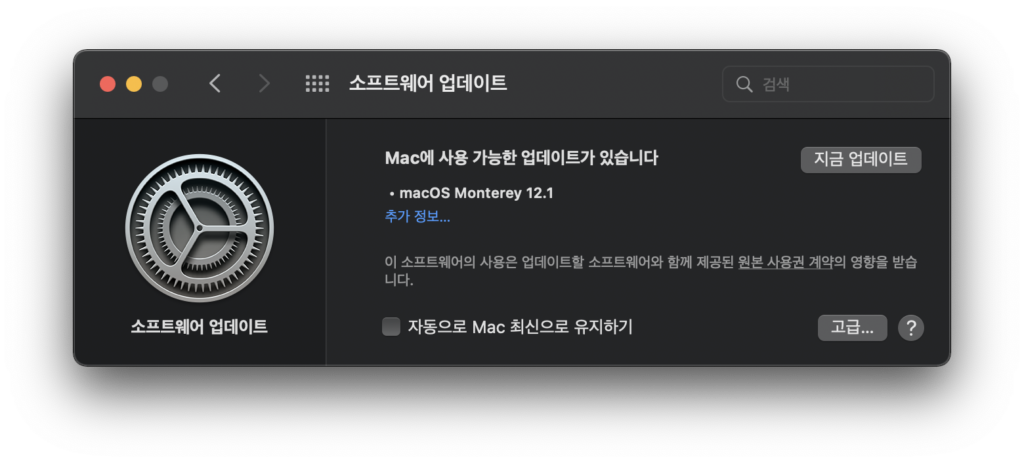Click the 소프트웨어 업데이트 window title

428,83
